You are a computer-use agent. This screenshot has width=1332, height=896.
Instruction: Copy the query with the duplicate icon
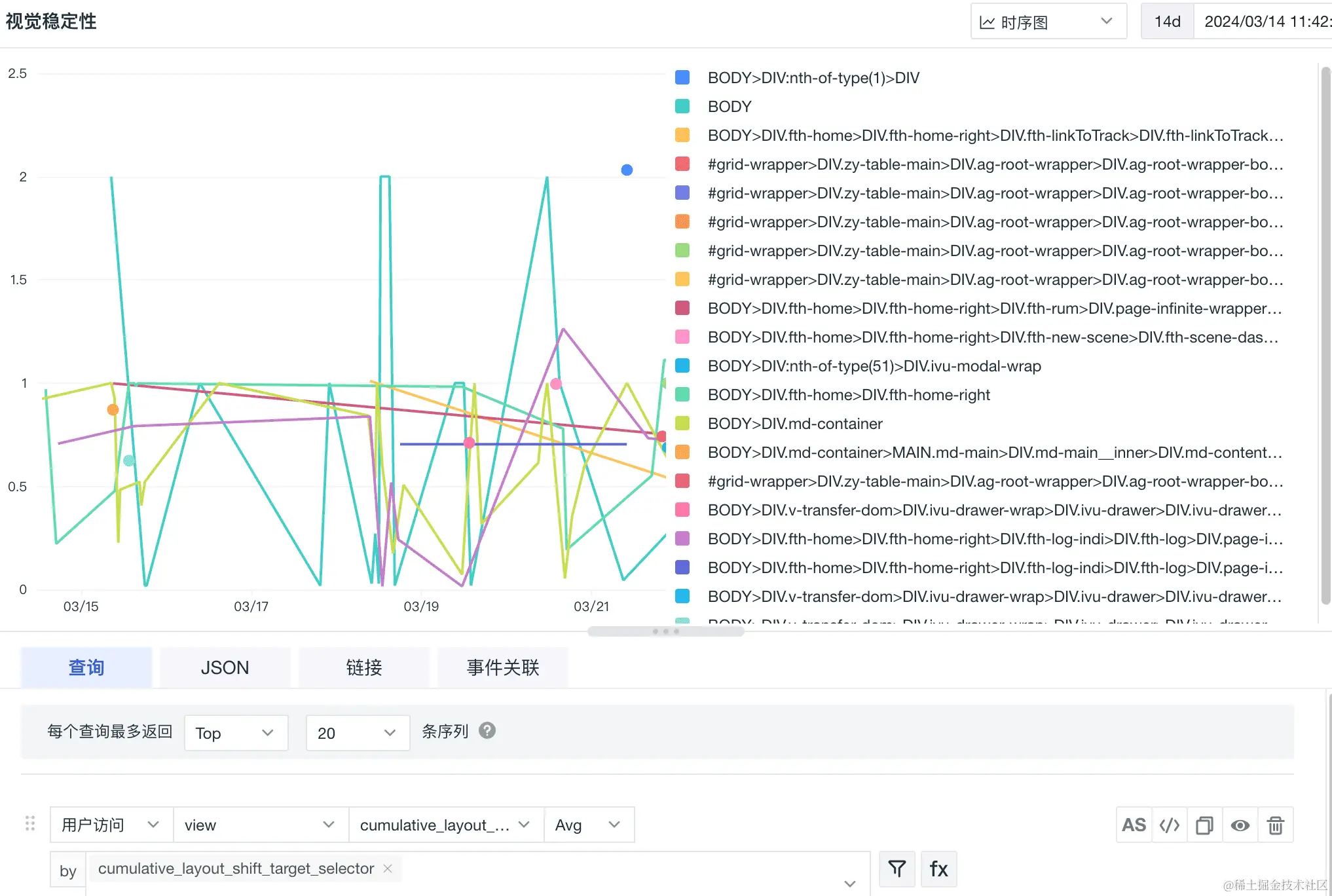pos(1204,825)
